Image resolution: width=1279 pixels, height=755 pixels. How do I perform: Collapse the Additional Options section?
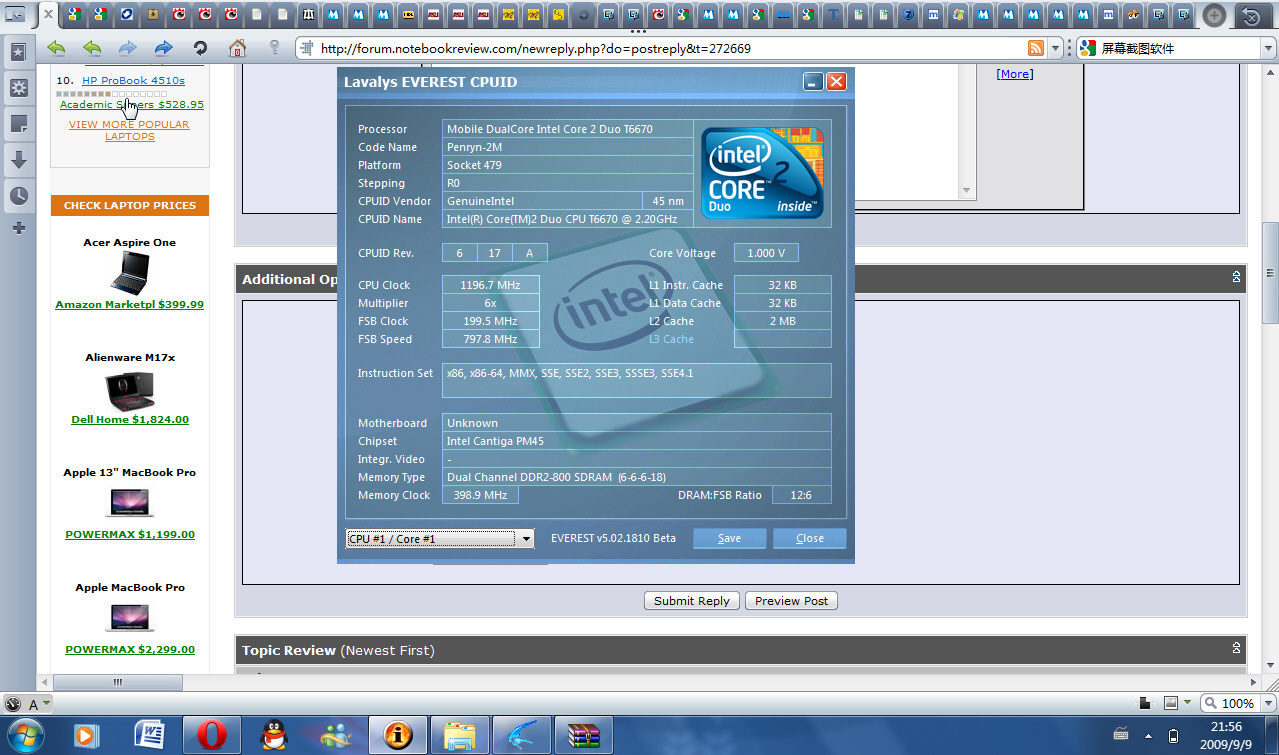click(x=1236, y=277)
